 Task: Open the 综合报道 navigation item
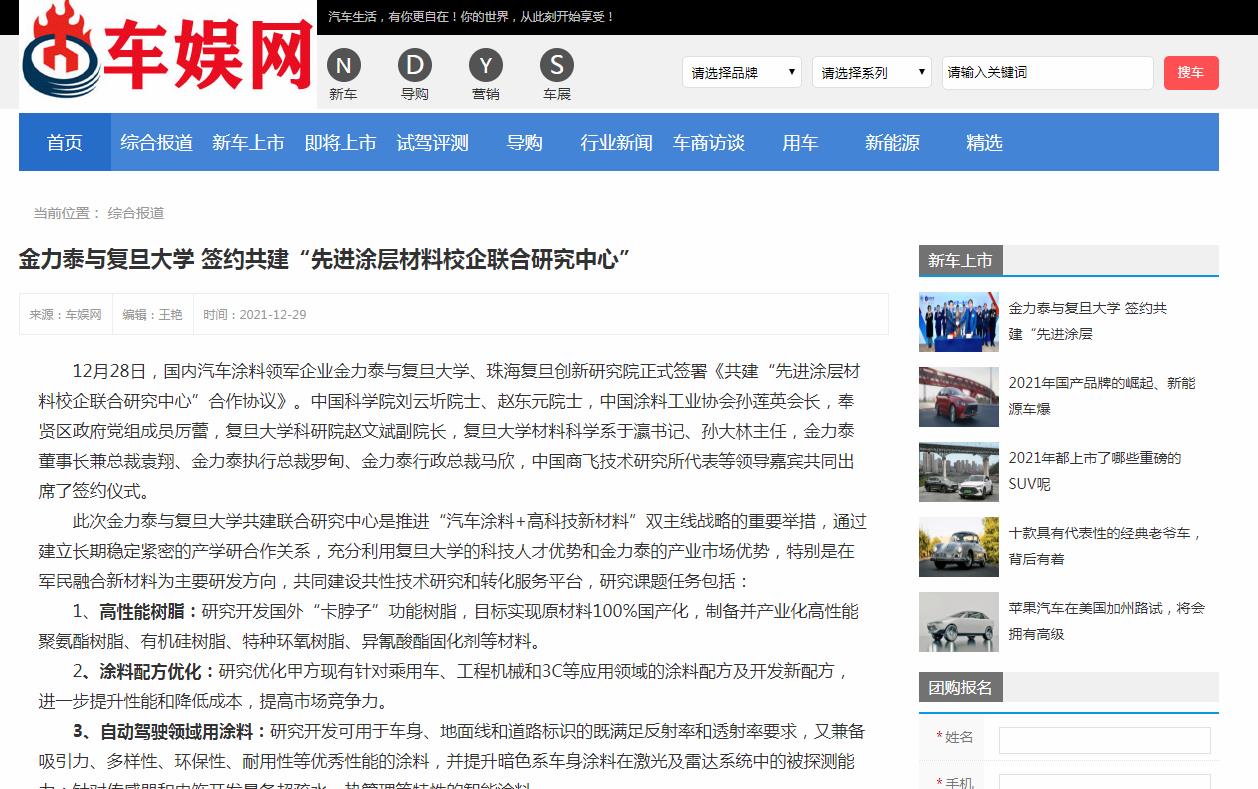(157, 142)
